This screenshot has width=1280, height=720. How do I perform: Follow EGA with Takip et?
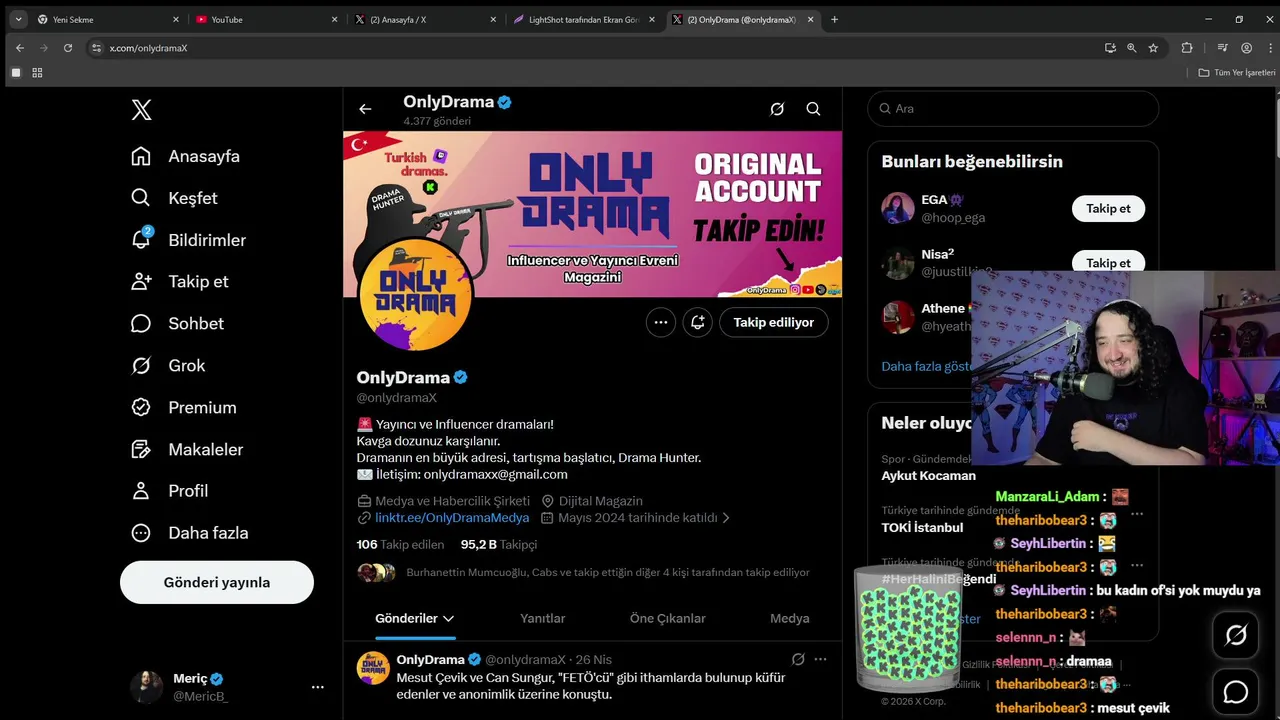pyautogui.click(x=1108, y=208)
